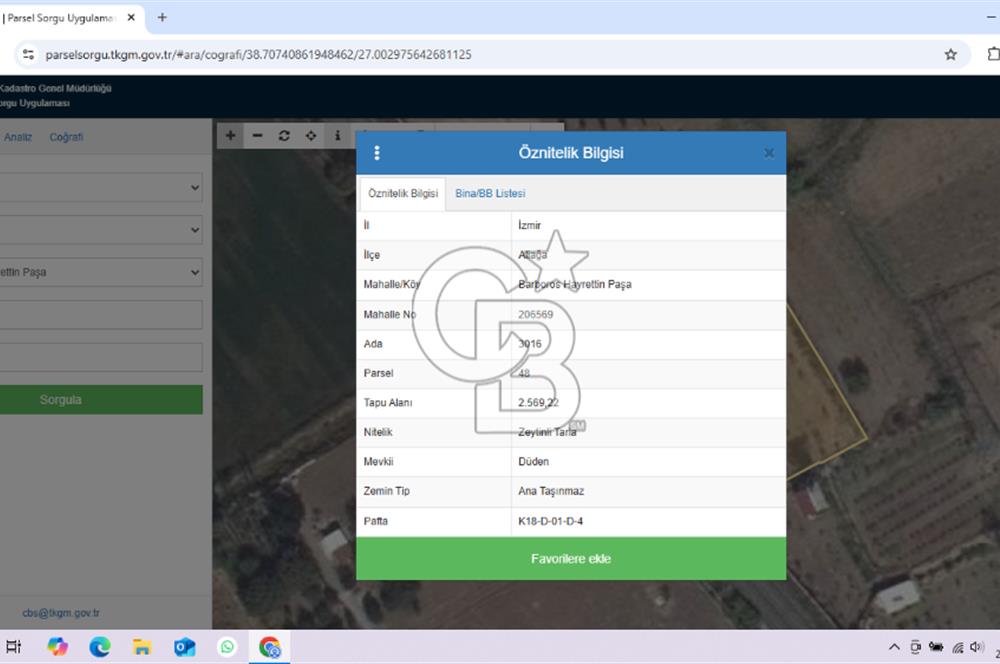Open a new browser tab with plus

[x=162, y=18]
